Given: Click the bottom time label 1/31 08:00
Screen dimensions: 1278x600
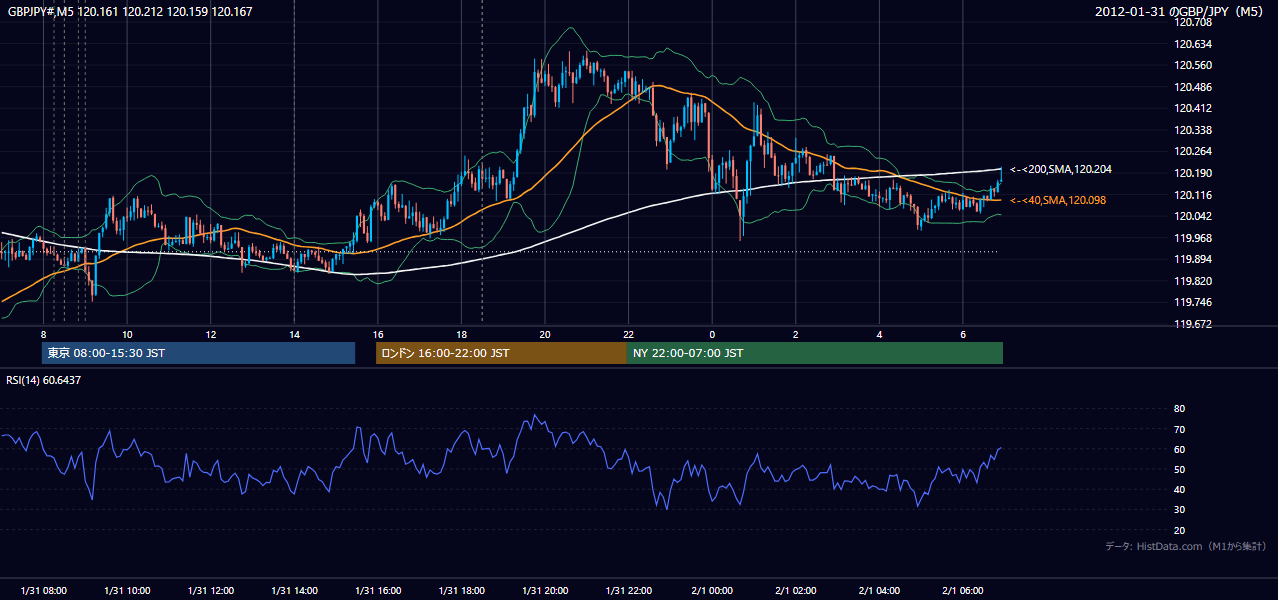Looking at the screenshot, I should click(43, 591).
